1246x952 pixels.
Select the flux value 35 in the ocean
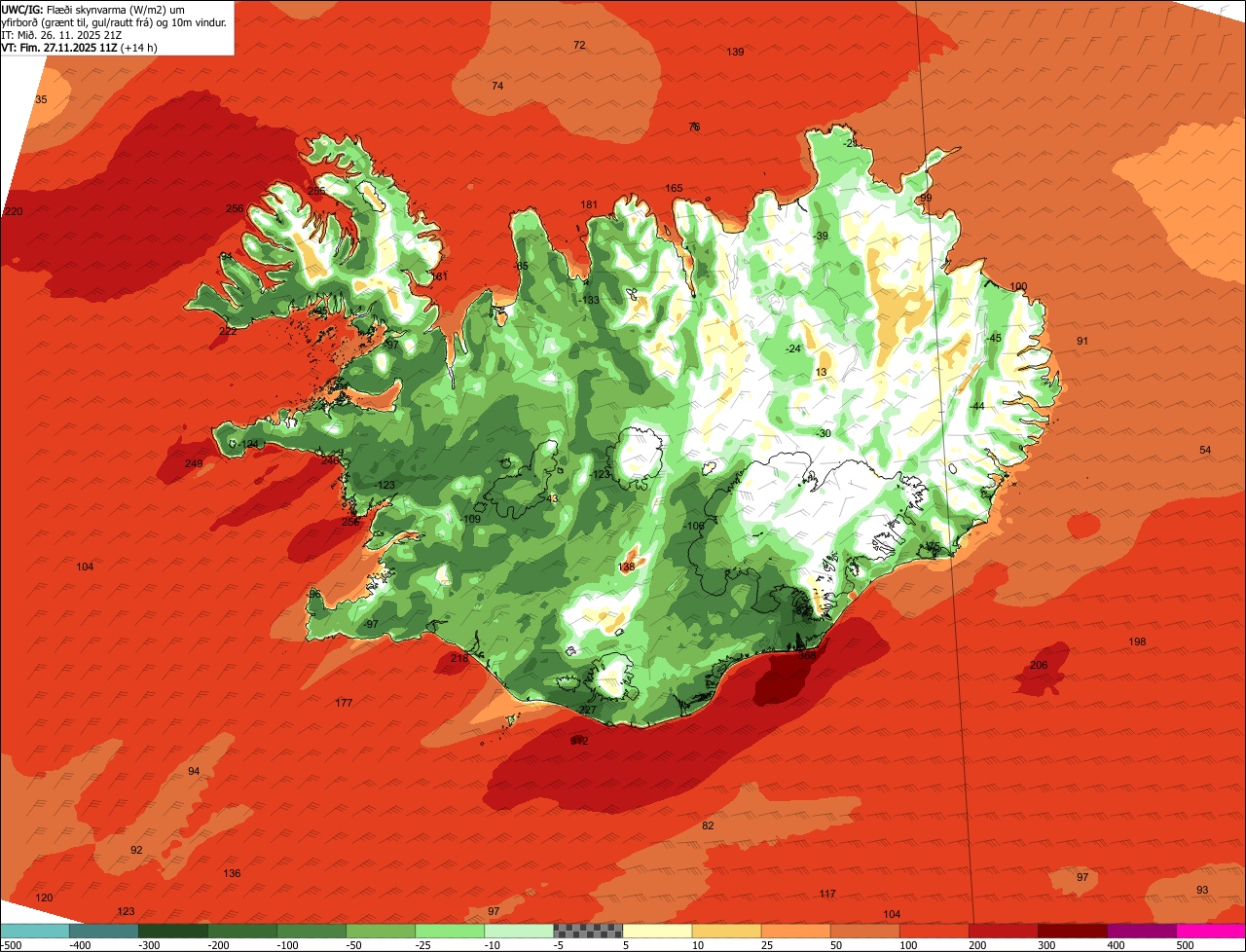[x=41, y=99]
